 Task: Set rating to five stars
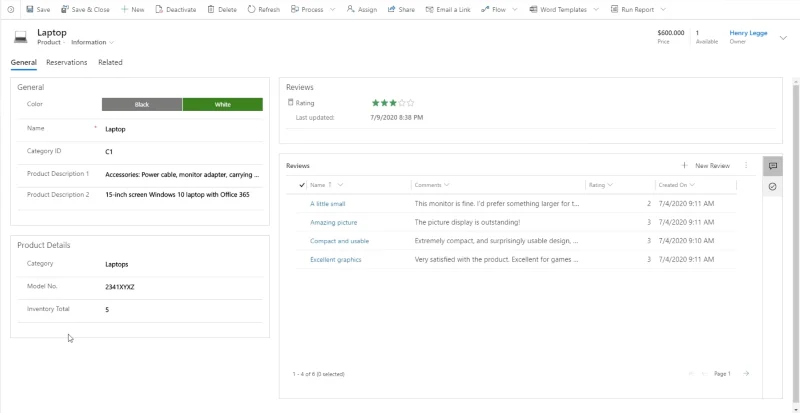tap(411, 103)
